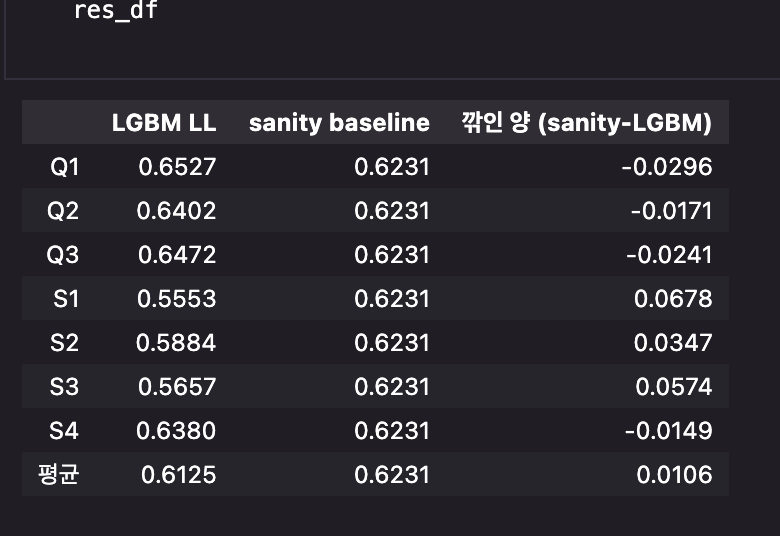Select the Q1 row label
This screenshot has width=780, height=536.
(64, 166)
